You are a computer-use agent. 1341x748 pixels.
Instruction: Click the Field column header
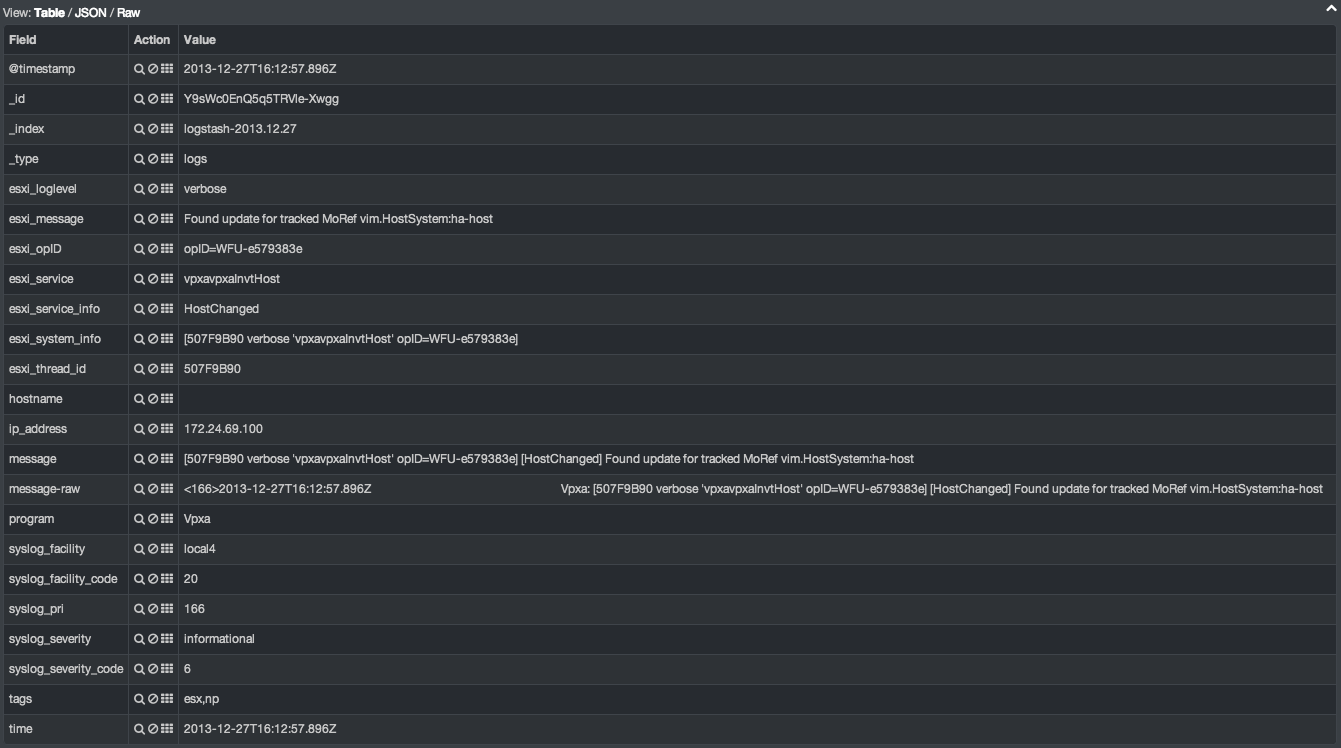tap(22, 40)
